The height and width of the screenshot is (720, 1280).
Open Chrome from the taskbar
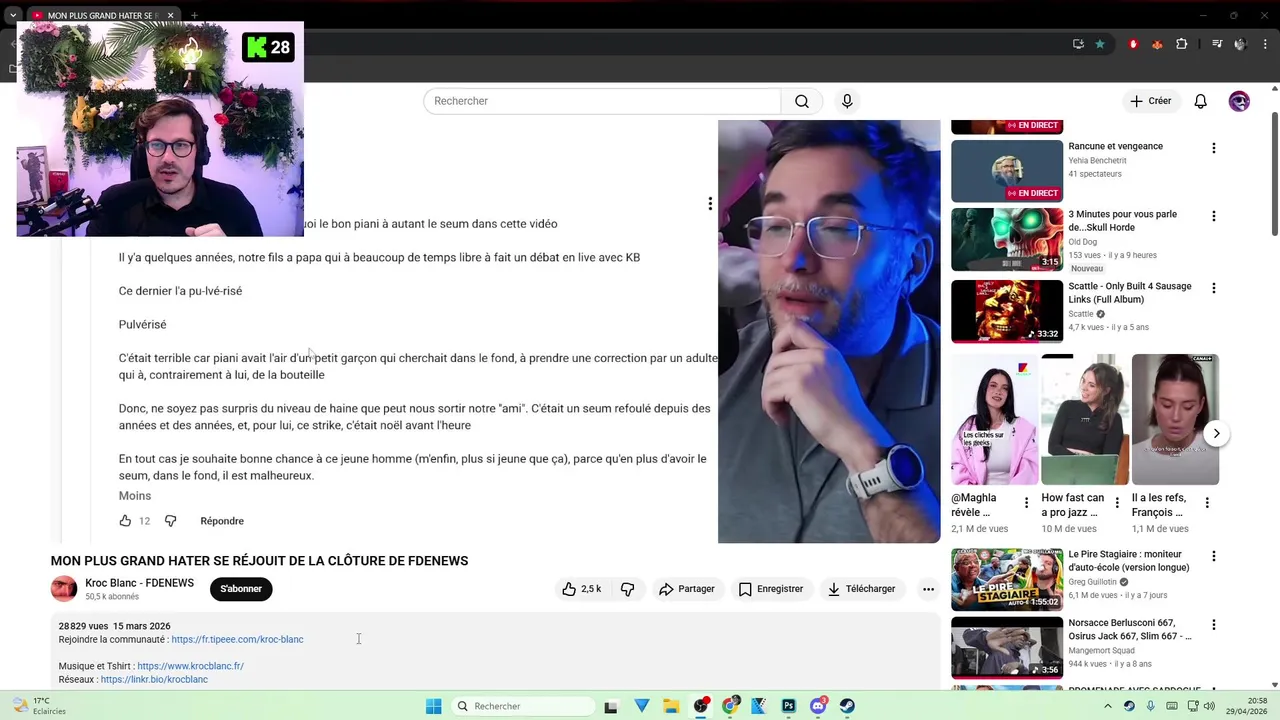pyautogui.click(x=731, y=706)
